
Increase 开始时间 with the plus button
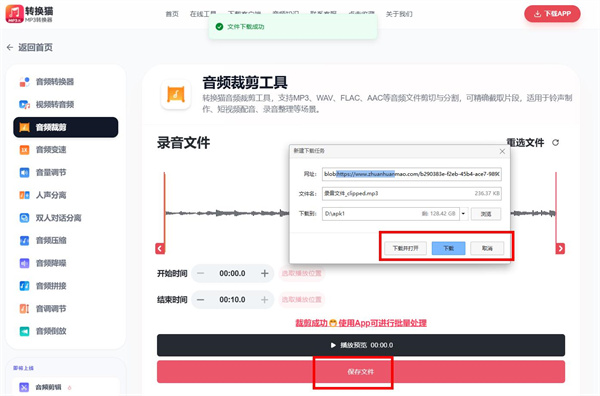tap(264, 274)
